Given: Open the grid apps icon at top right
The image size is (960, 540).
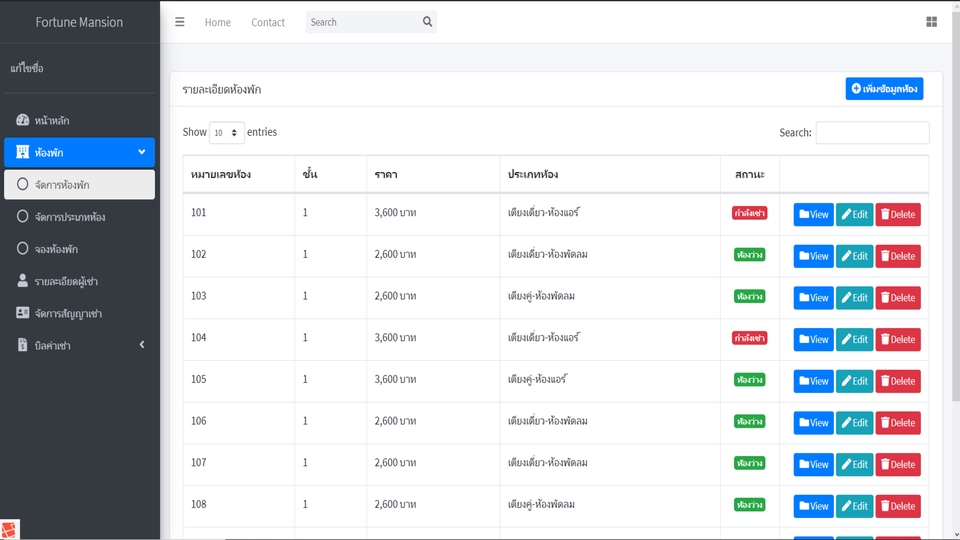Looking at the screenshot, I should tap(931, 22).
